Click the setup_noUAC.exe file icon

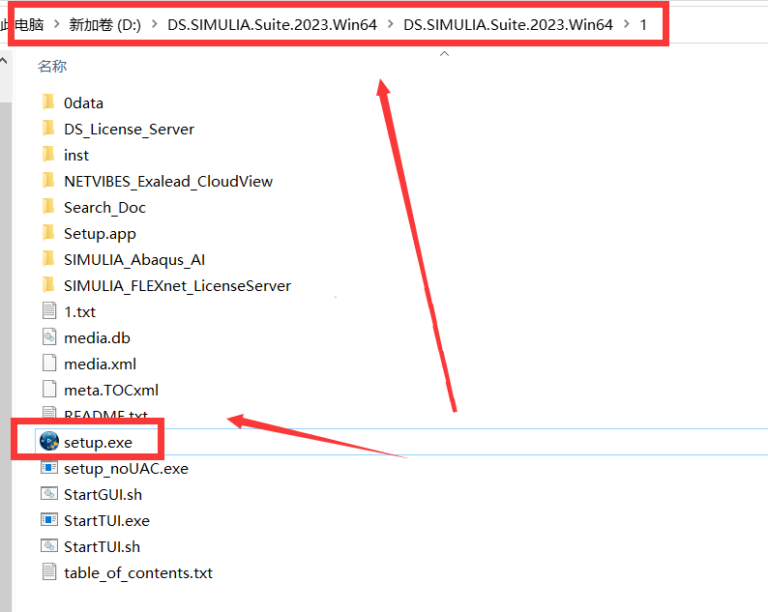(49, 468)
